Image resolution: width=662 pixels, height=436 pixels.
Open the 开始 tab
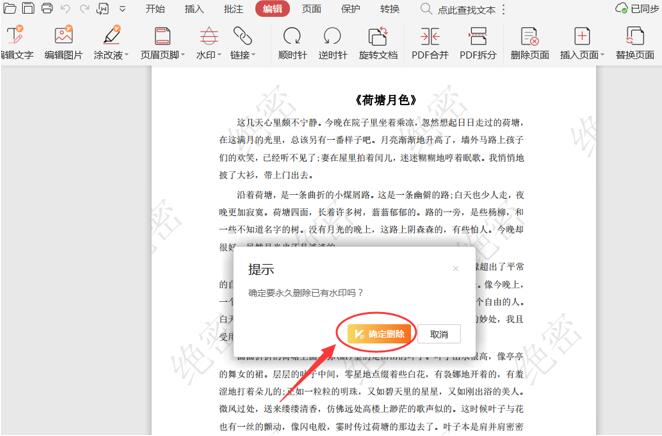[x=155, y=9]
